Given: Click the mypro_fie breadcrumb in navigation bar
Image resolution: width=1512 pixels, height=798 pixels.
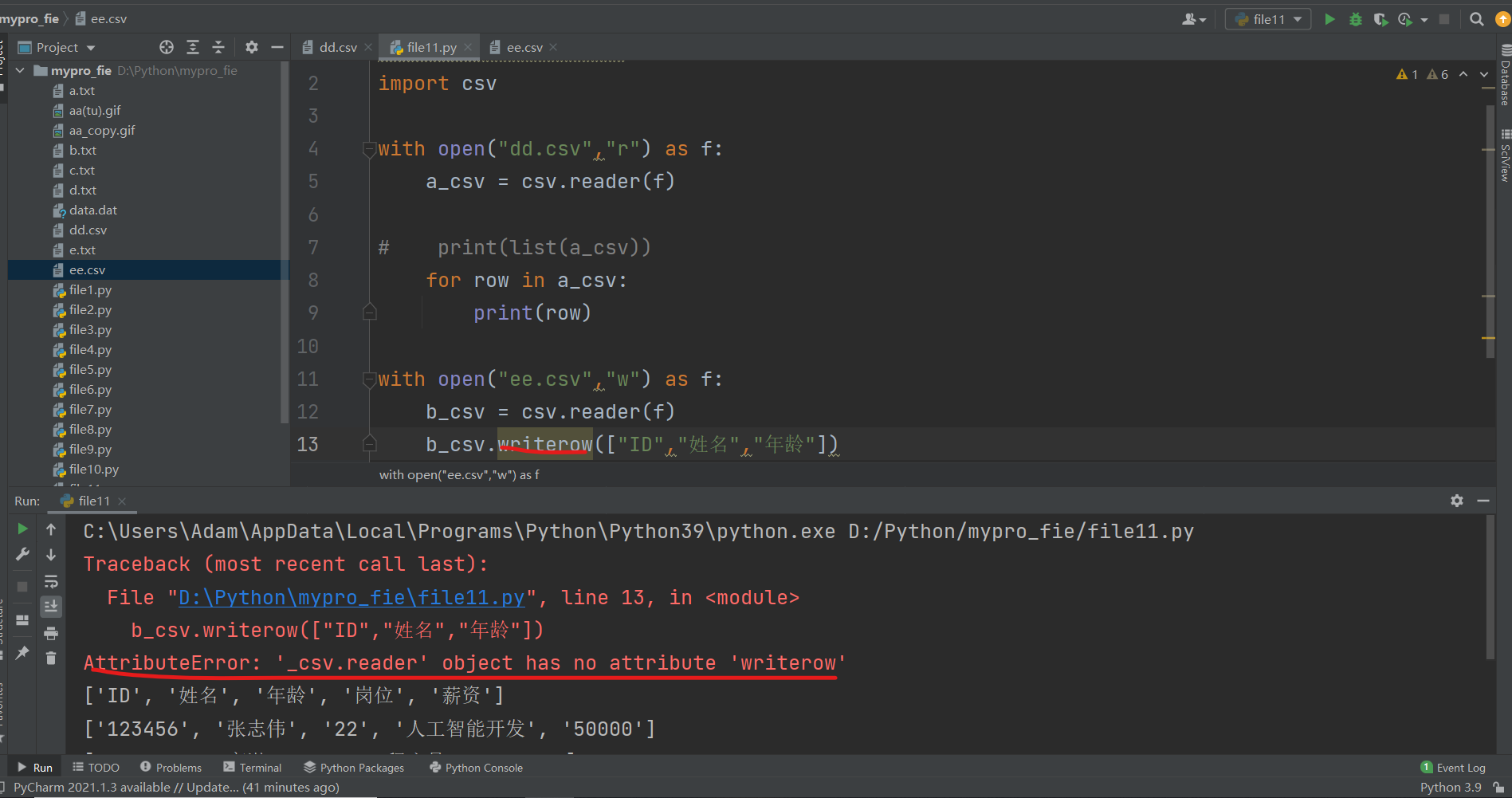Looking at the screenshot, I should (x=29, y=18).
